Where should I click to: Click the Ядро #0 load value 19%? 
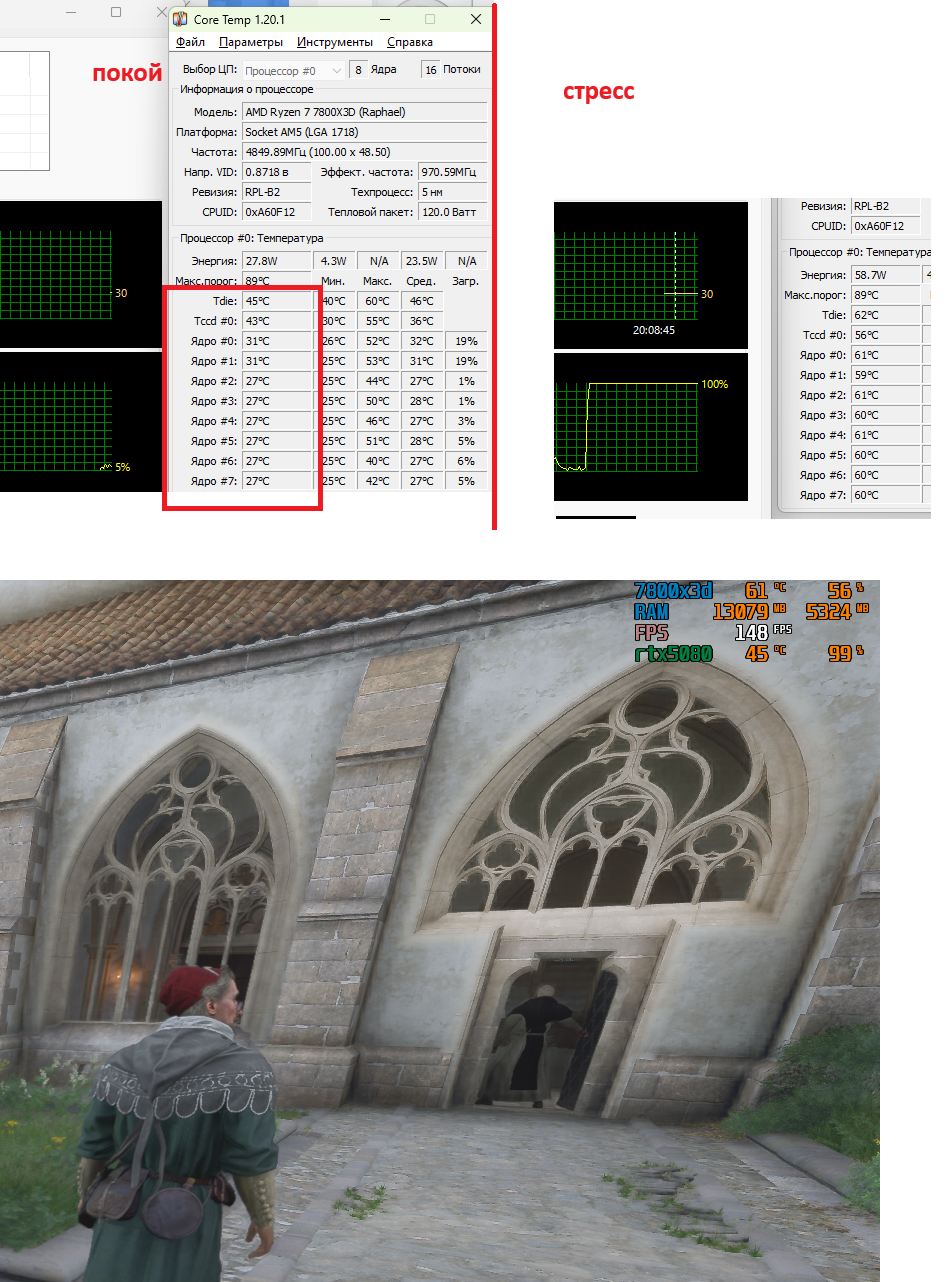(x=465, y=341)
